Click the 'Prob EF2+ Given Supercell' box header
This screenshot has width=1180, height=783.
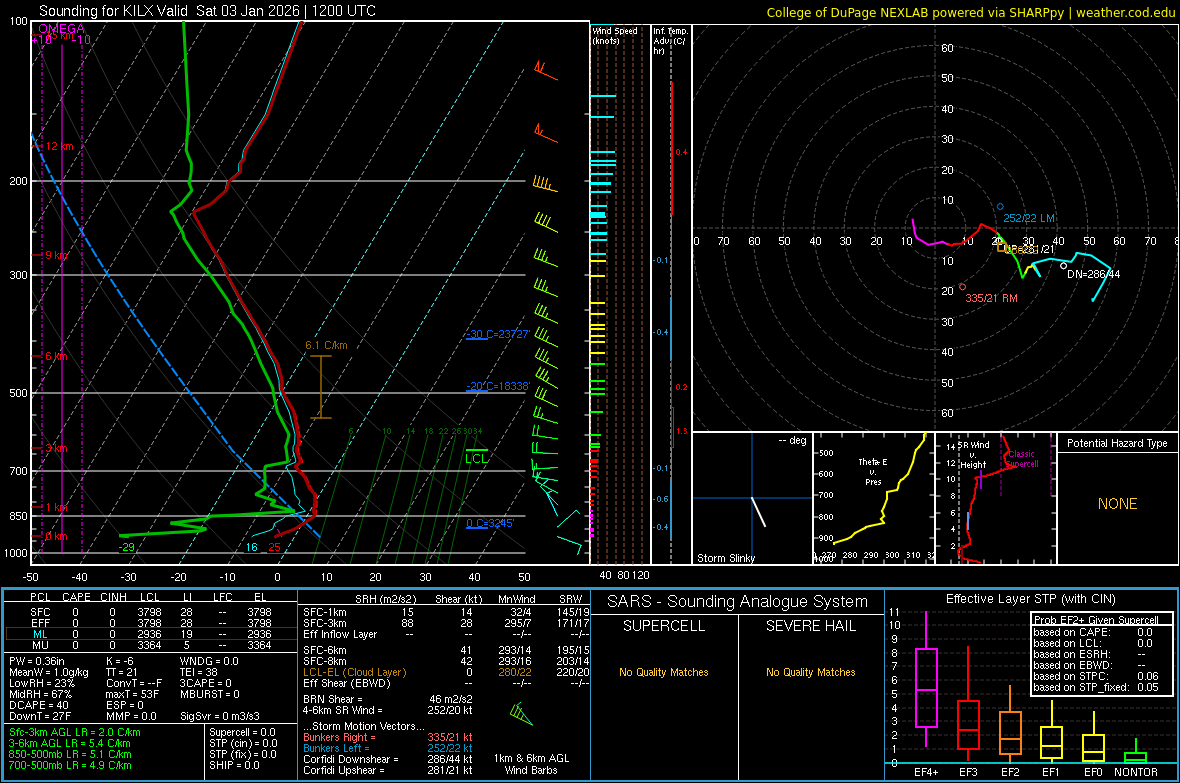pos(1096,620)
